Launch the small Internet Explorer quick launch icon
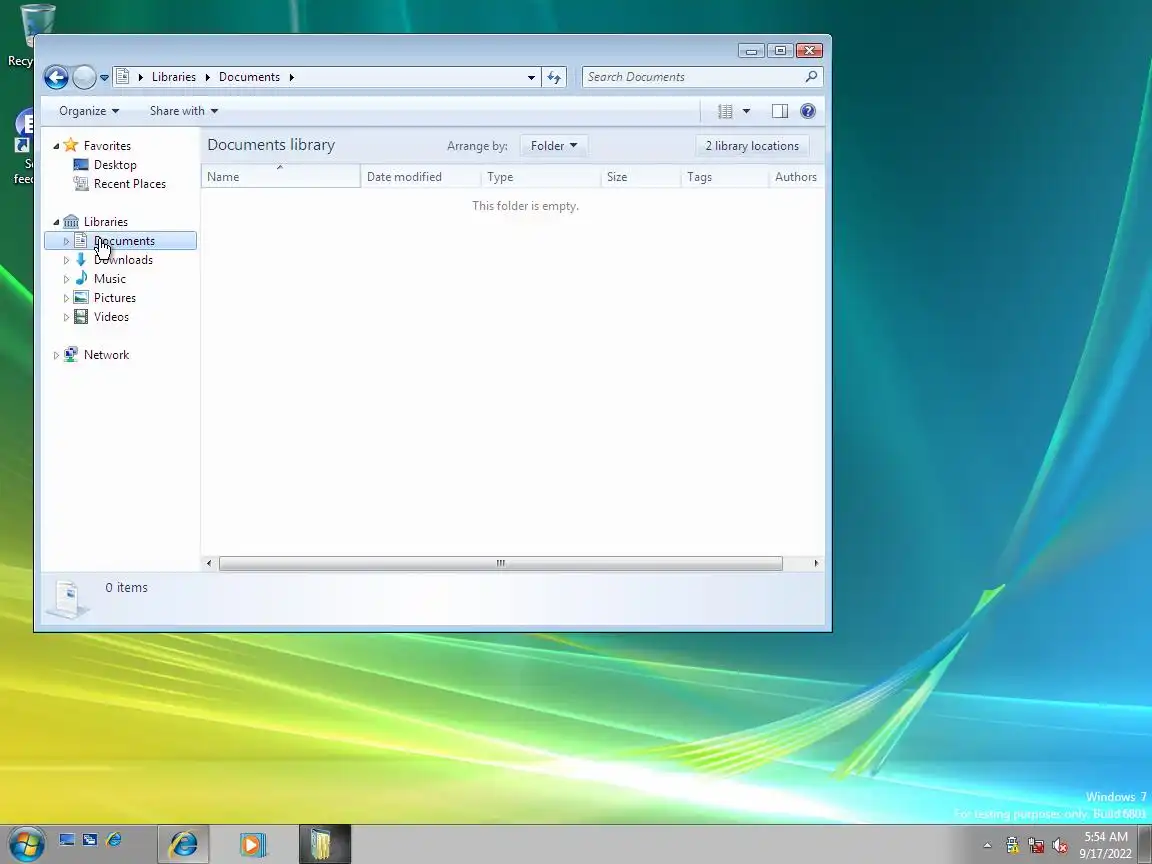This screenshot has width=1152, height=864. [x=114, y=840]
